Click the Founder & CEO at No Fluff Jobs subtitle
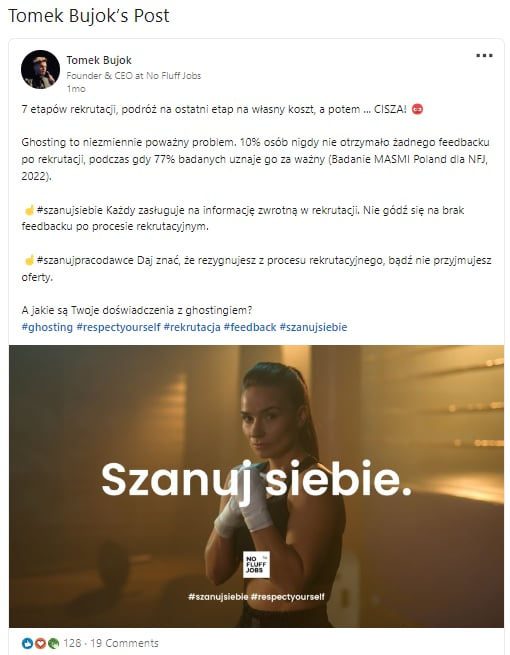 [134, 76]
